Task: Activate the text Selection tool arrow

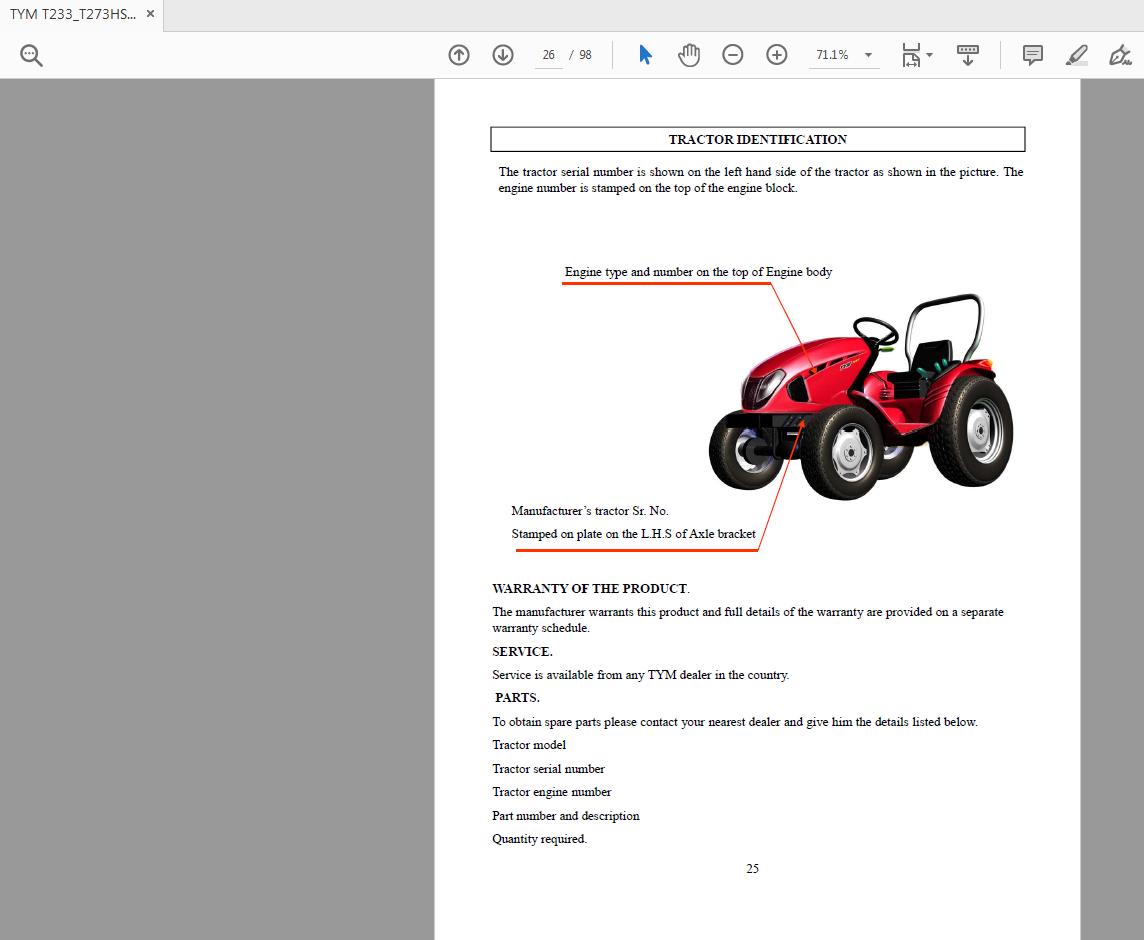Action: 645,55
